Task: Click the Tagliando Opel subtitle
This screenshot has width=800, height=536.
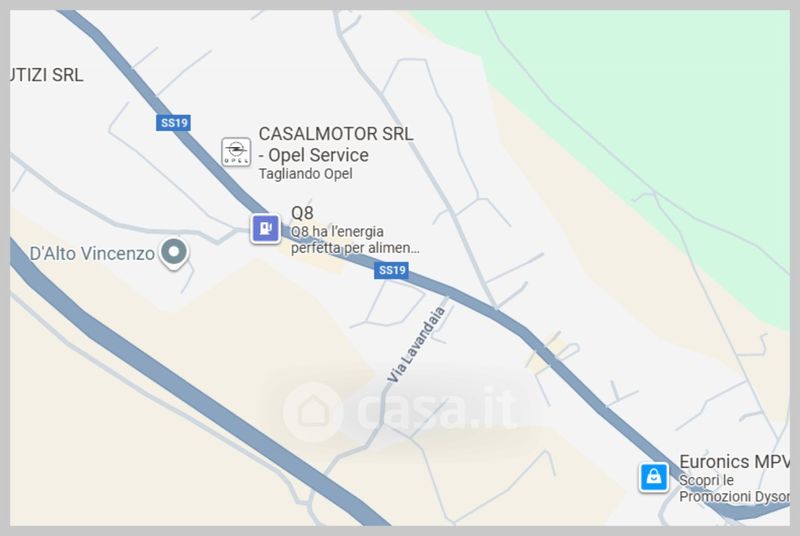Action: [306, 174]
